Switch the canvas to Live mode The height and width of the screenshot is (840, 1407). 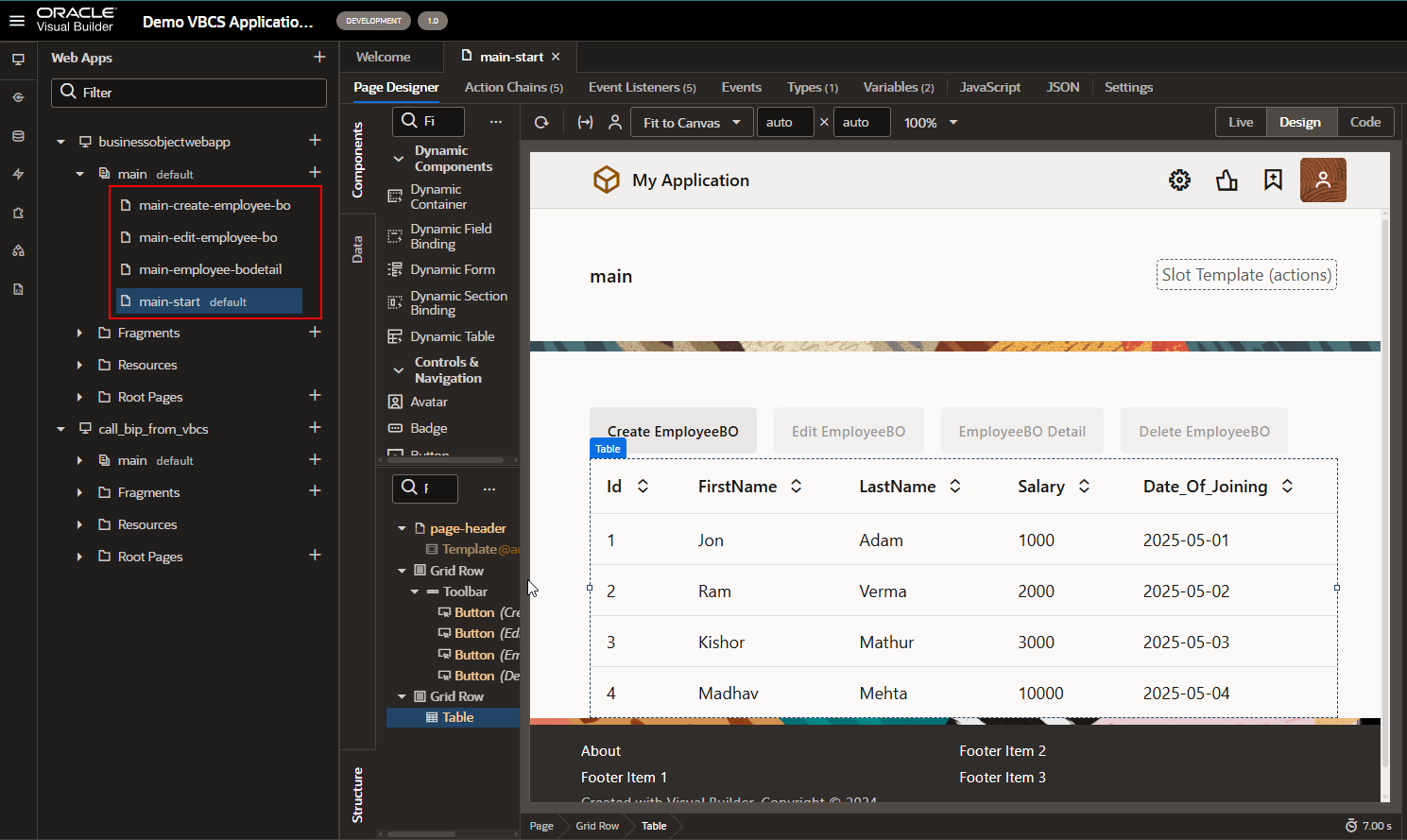[1240, 122]
